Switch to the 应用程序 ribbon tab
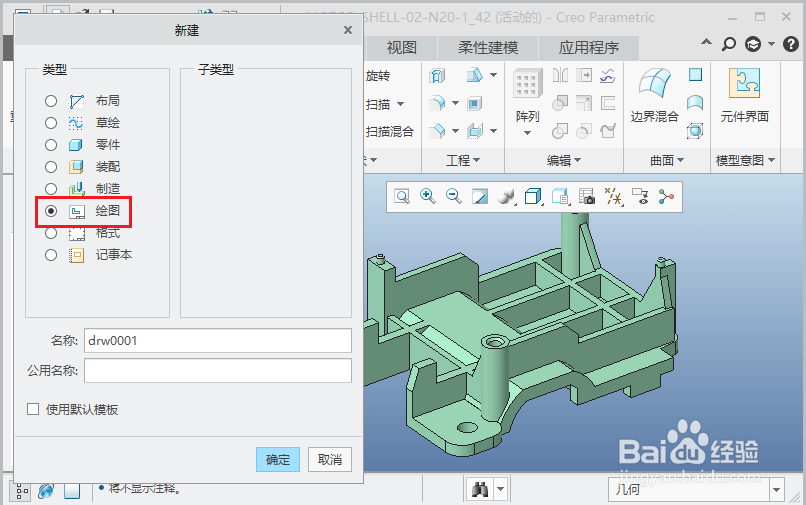This screenshot has width=806, height=505. tap(589, 48)
